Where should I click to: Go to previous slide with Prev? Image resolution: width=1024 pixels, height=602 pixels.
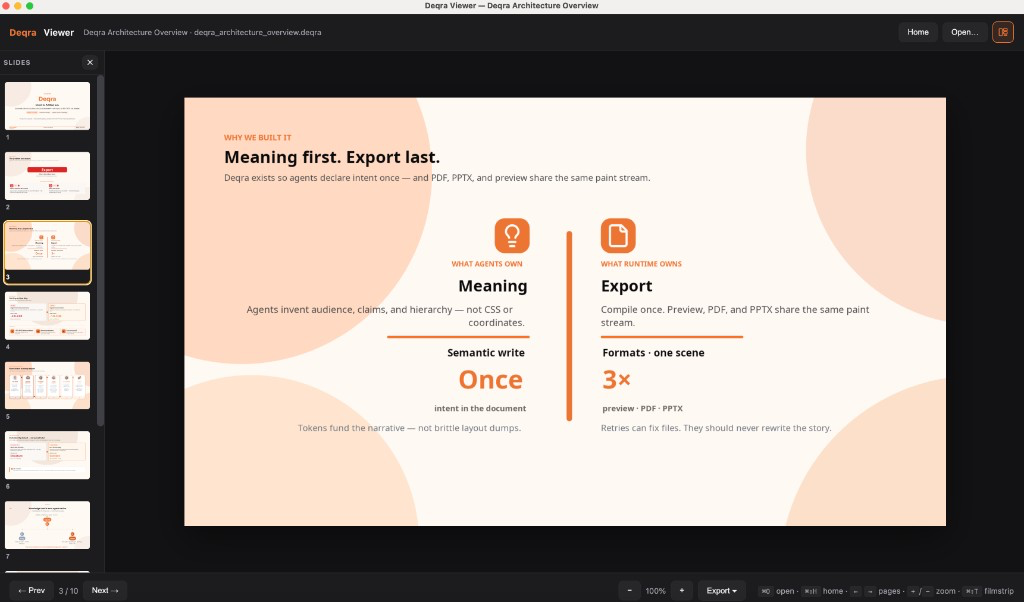31,590
